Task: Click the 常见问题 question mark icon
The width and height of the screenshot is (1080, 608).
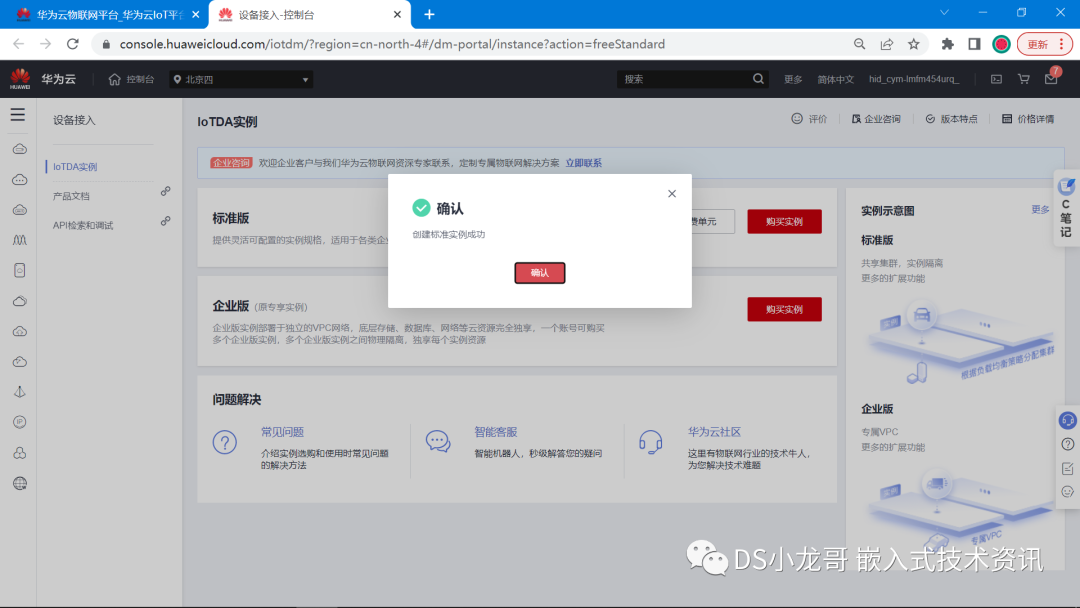Action: coord(224,441)
